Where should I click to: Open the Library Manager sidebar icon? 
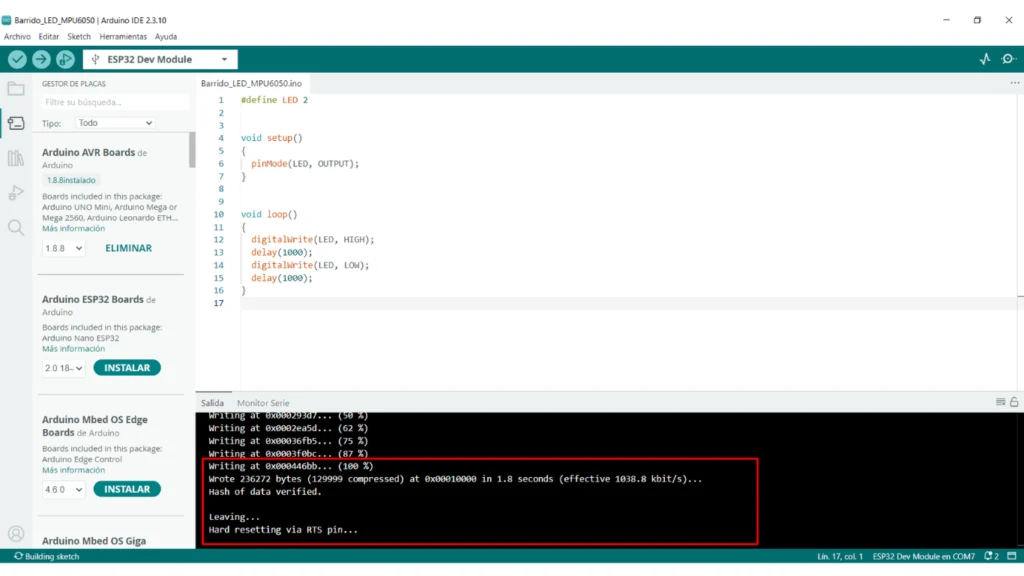16,158
